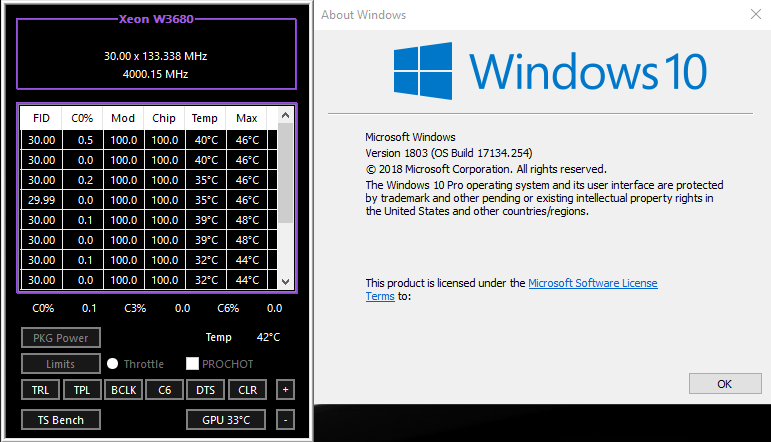Click the 42°C package temperature value

point(268,337)
